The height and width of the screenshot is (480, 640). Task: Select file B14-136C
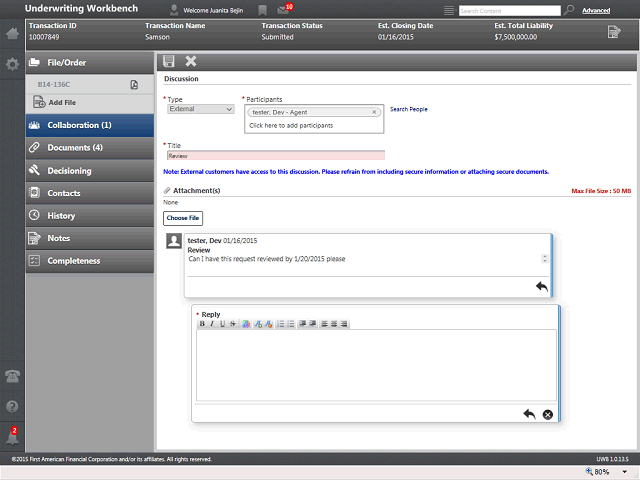[54, 84]
